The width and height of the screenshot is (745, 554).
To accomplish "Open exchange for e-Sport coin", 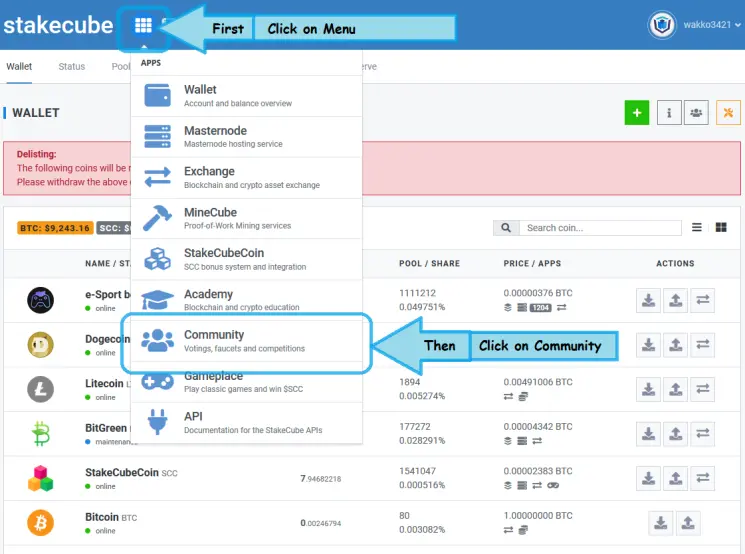I will point(703,300).
